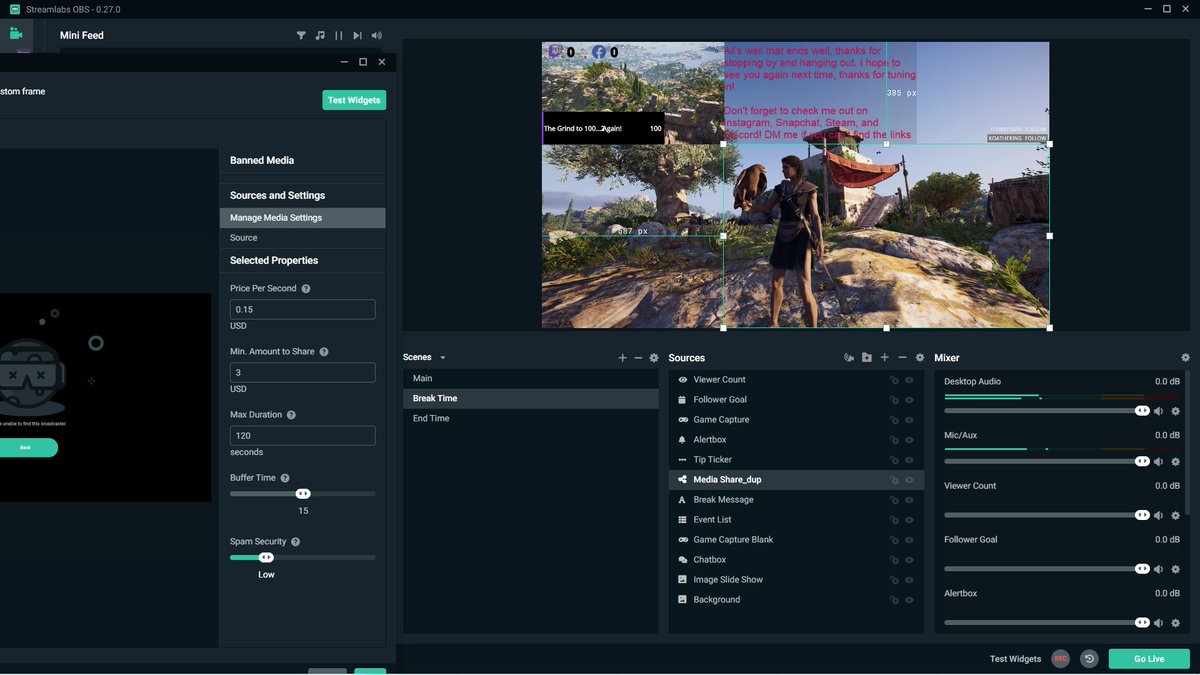Show help for Min. Amount to Share
Viewport: 1200px width, 675px height.
coord(324,352)
